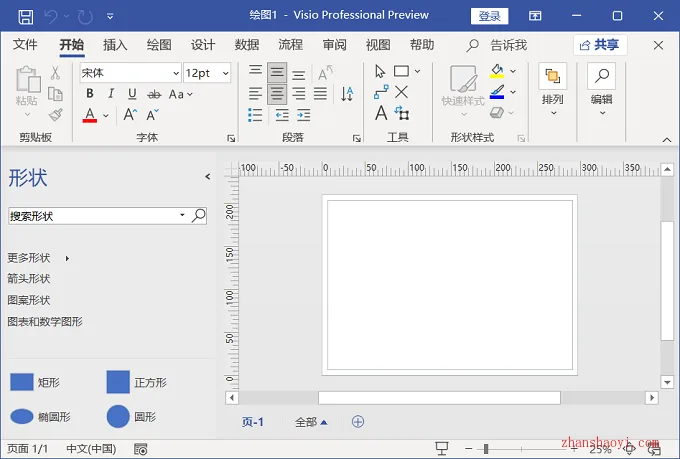The width and height of the screenshot is (680, 459).
Task: Click bullet list icon
Action: (255, 115)
